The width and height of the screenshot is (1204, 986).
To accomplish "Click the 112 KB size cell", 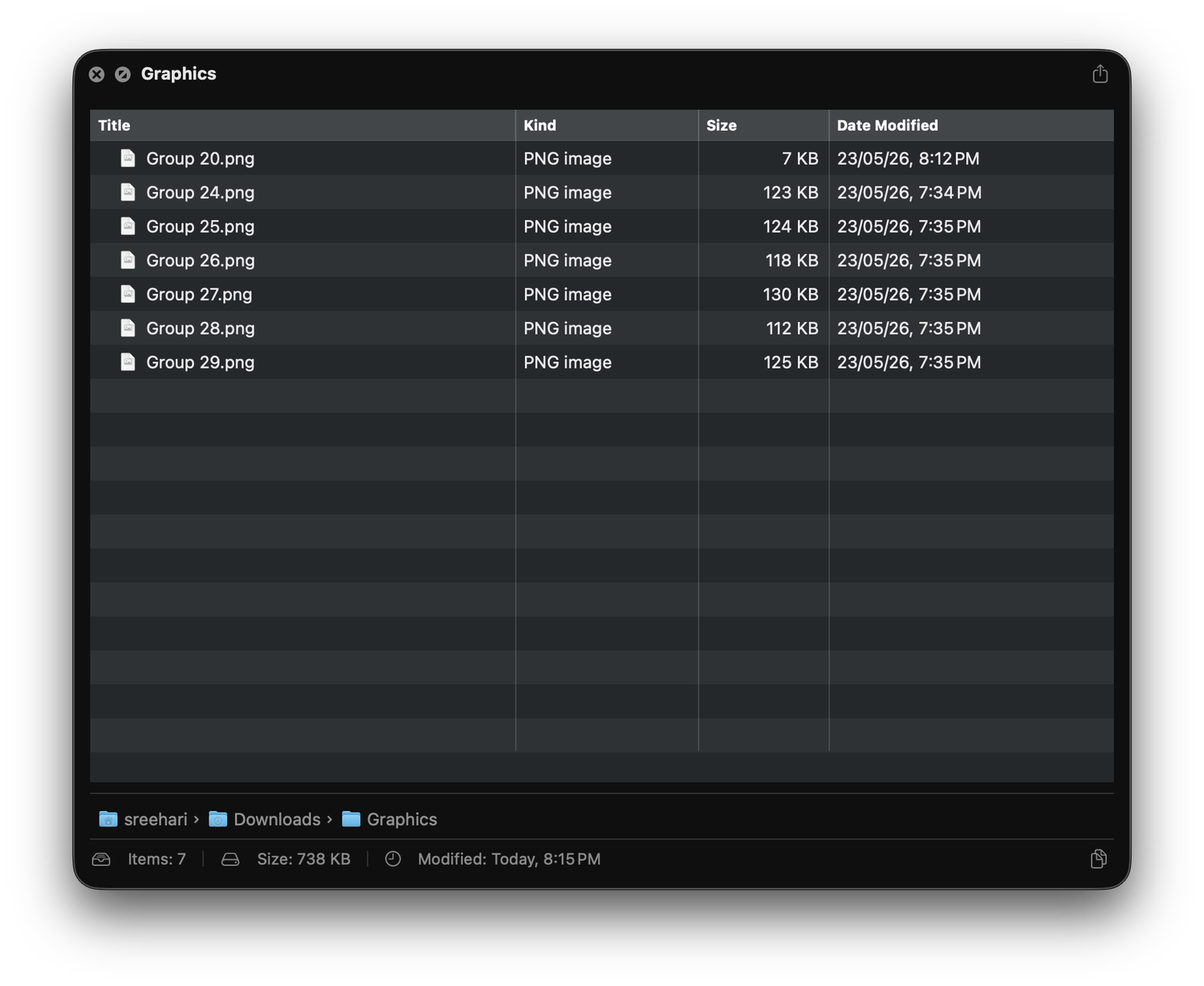I will 792,328.
